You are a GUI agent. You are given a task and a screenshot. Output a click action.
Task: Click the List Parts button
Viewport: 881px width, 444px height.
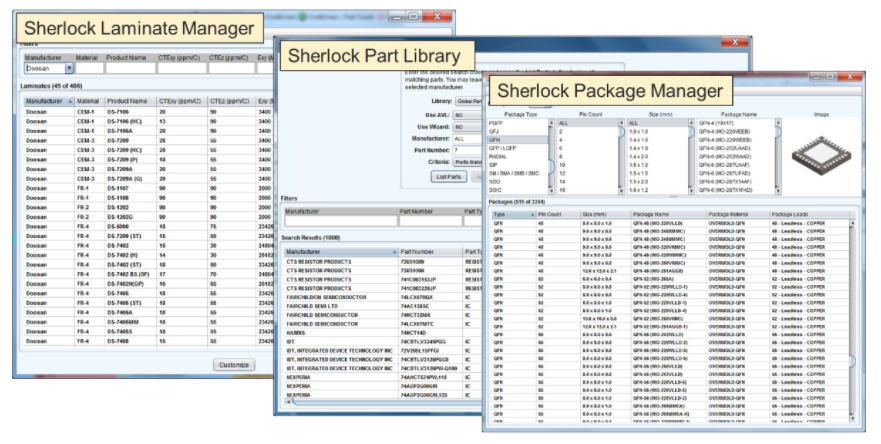coord(448,176)
